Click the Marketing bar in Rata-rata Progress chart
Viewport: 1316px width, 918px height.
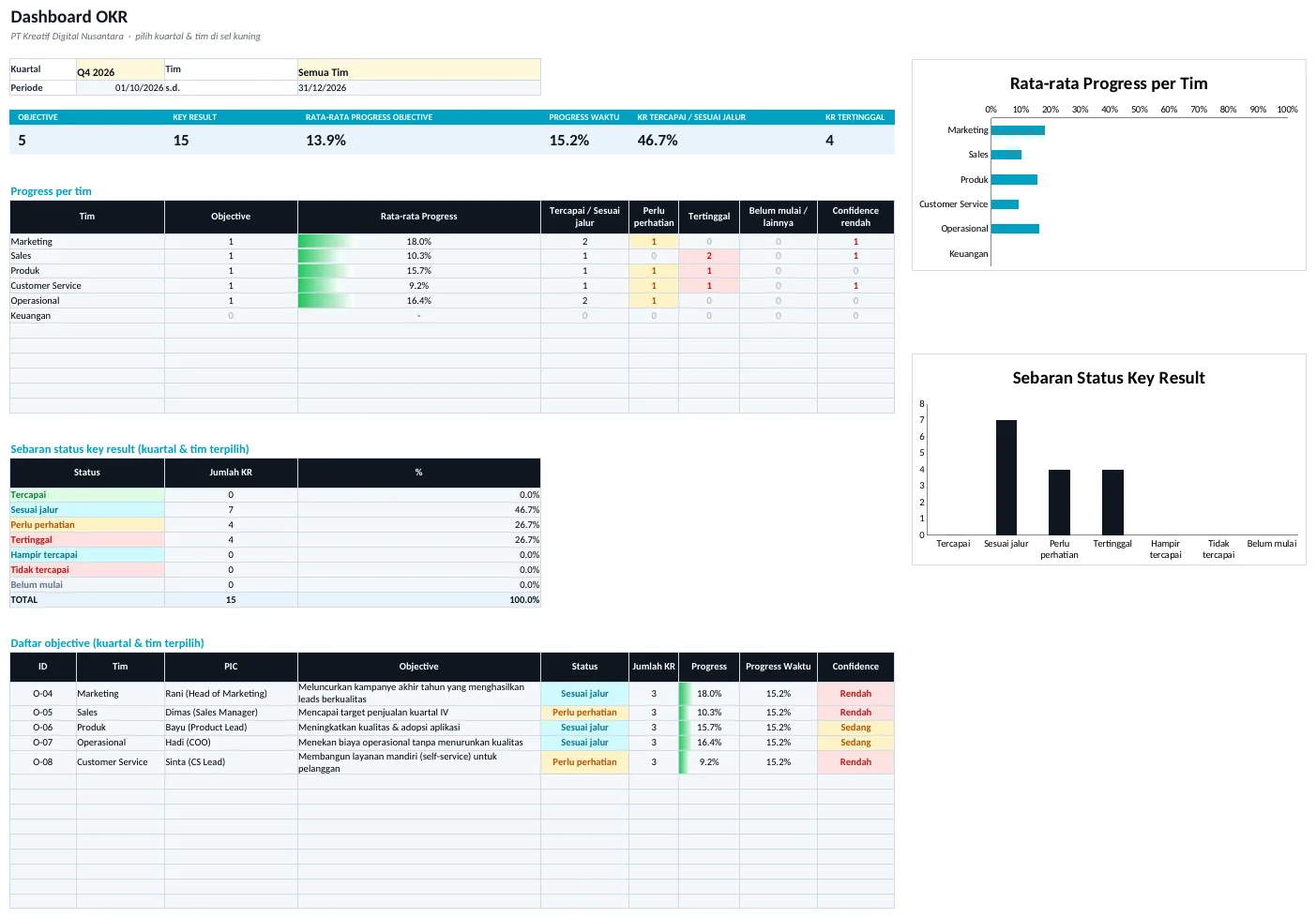1018,130
